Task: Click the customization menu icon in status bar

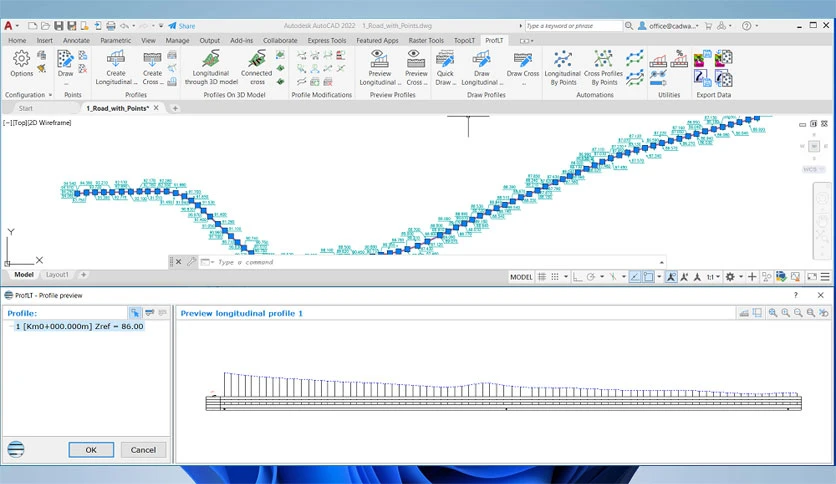Action: click(825, 277)
